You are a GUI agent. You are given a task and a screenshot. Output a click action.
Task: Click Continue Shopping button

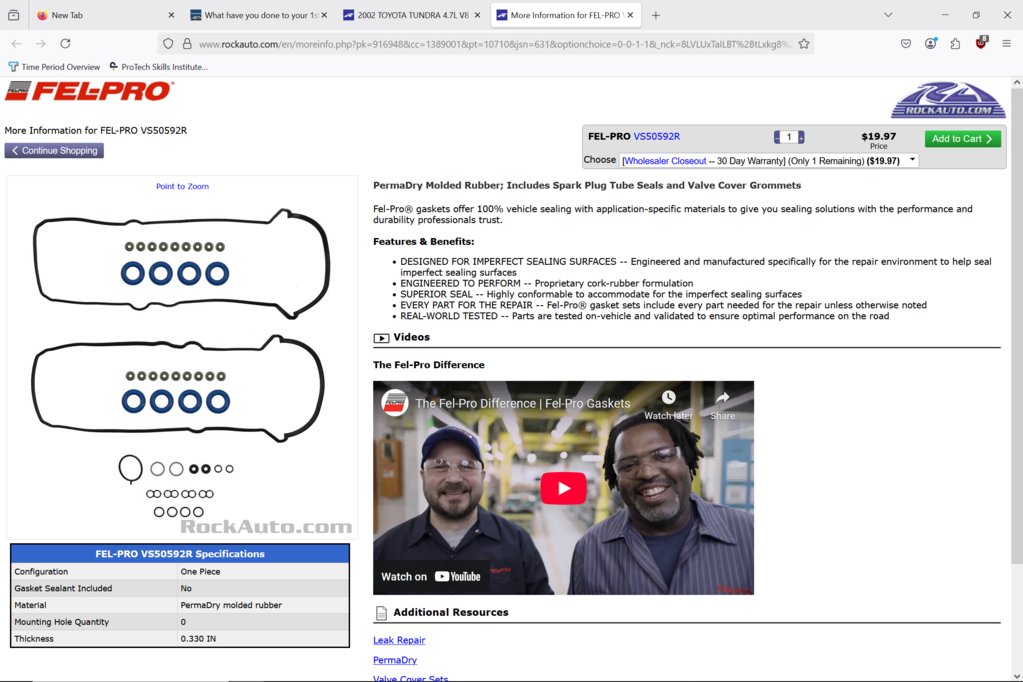(x=54, y=150)
